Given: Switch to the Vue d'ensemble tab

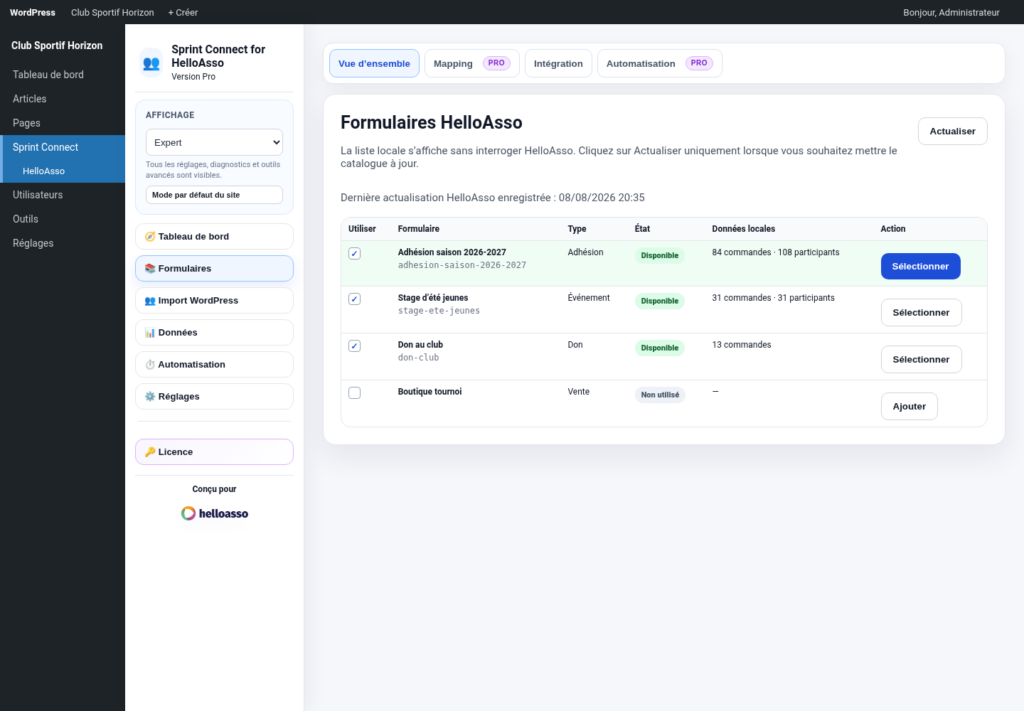Looking at the screenshot, I should point(374,63).
